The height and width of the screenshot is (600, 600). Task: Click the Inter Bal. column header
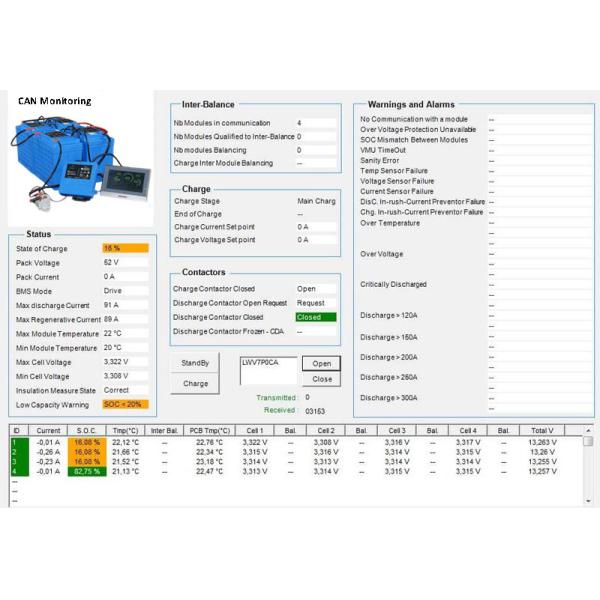164,430
